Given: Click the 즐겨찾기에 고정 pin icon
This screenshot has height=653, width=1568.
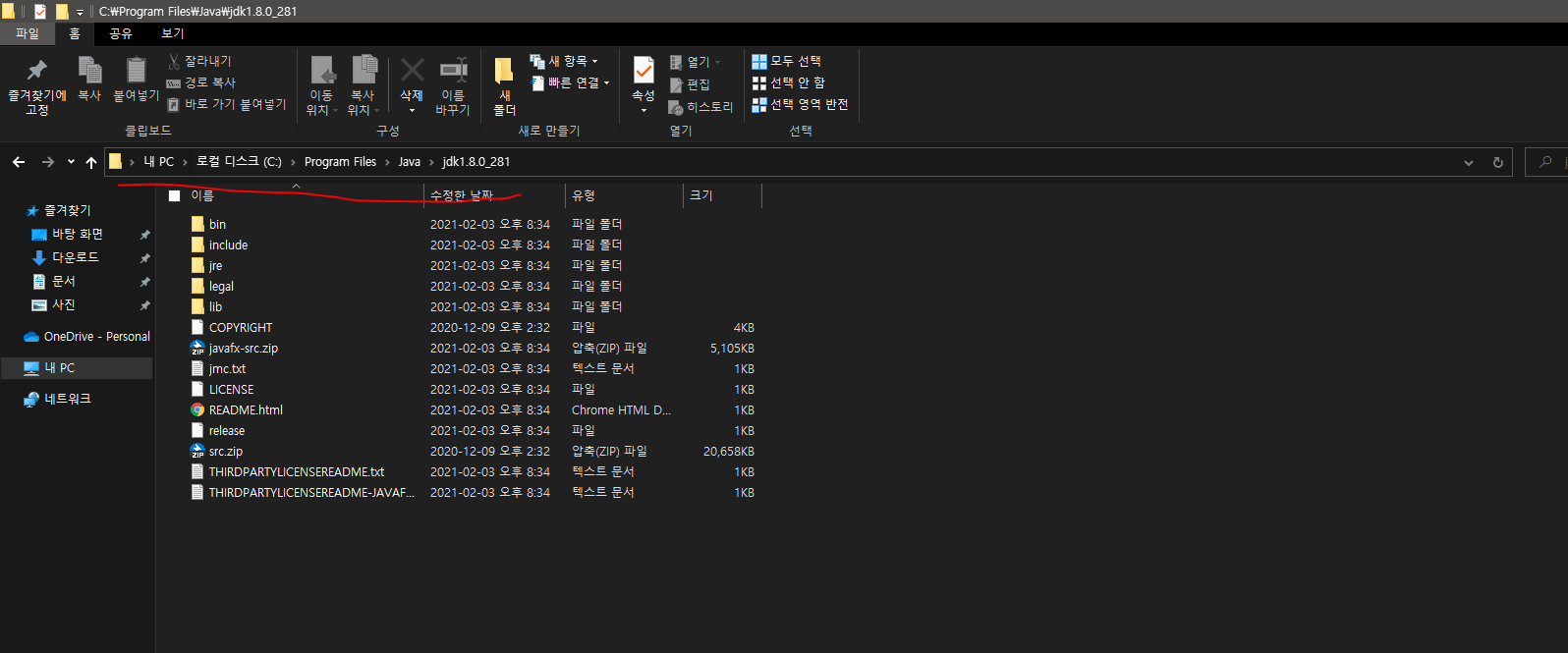Looking at the screenshot, I should (x=37, y=70).
